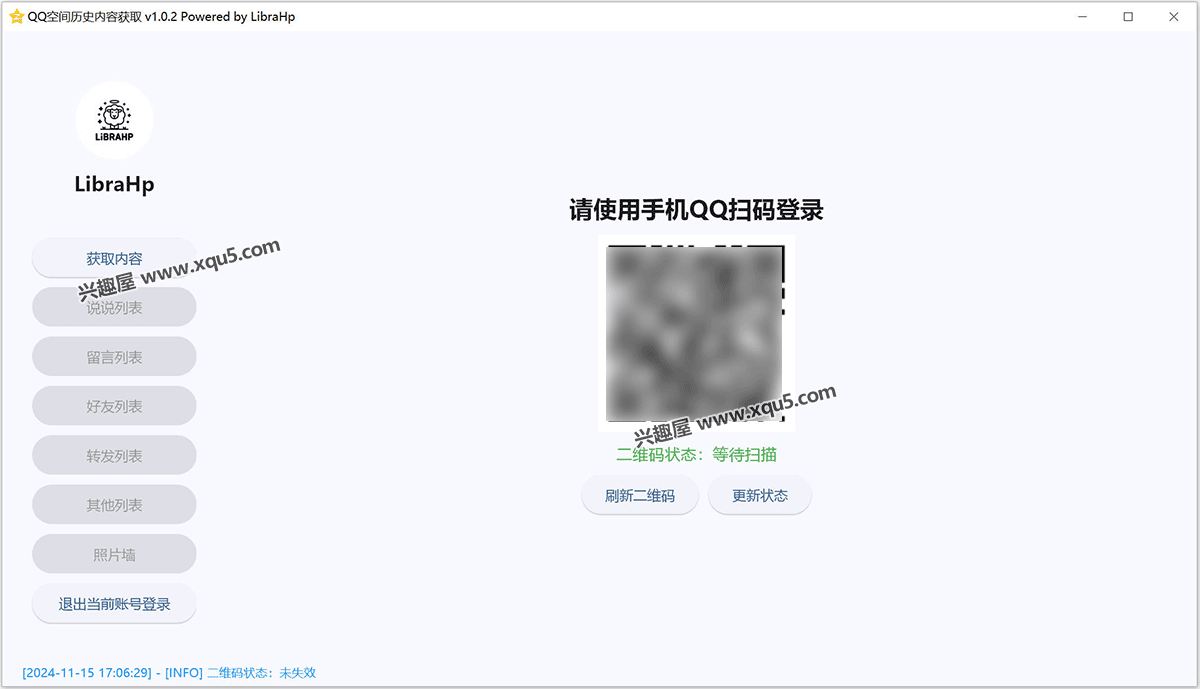
Task: Go to 好友列表
Action: 114,406
